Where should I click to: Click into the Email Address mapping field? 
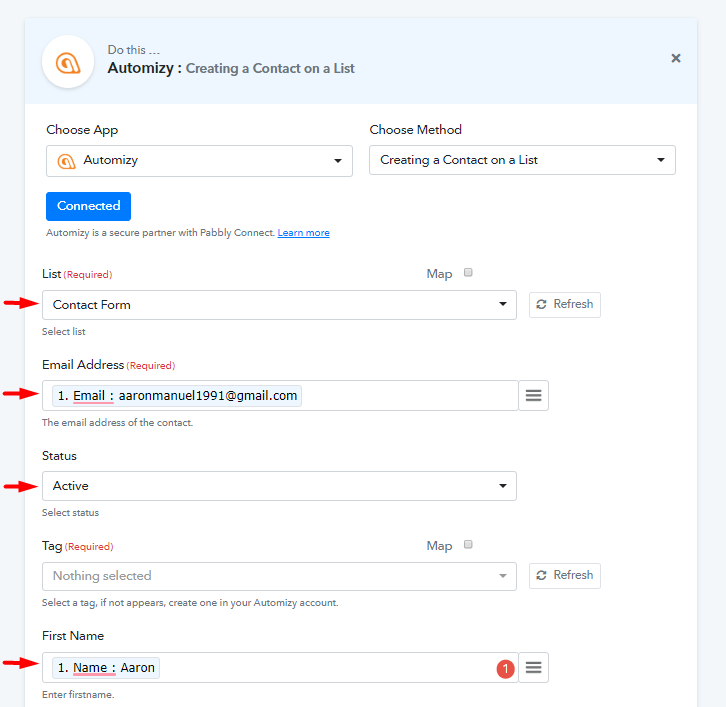click(280, 395)
